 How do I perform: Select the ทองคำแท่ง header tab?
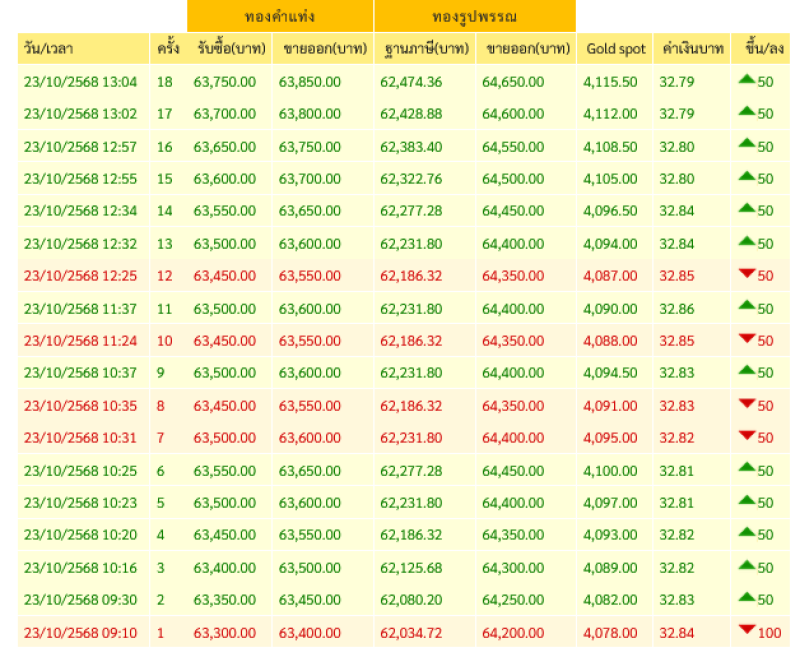coord(279,16)
